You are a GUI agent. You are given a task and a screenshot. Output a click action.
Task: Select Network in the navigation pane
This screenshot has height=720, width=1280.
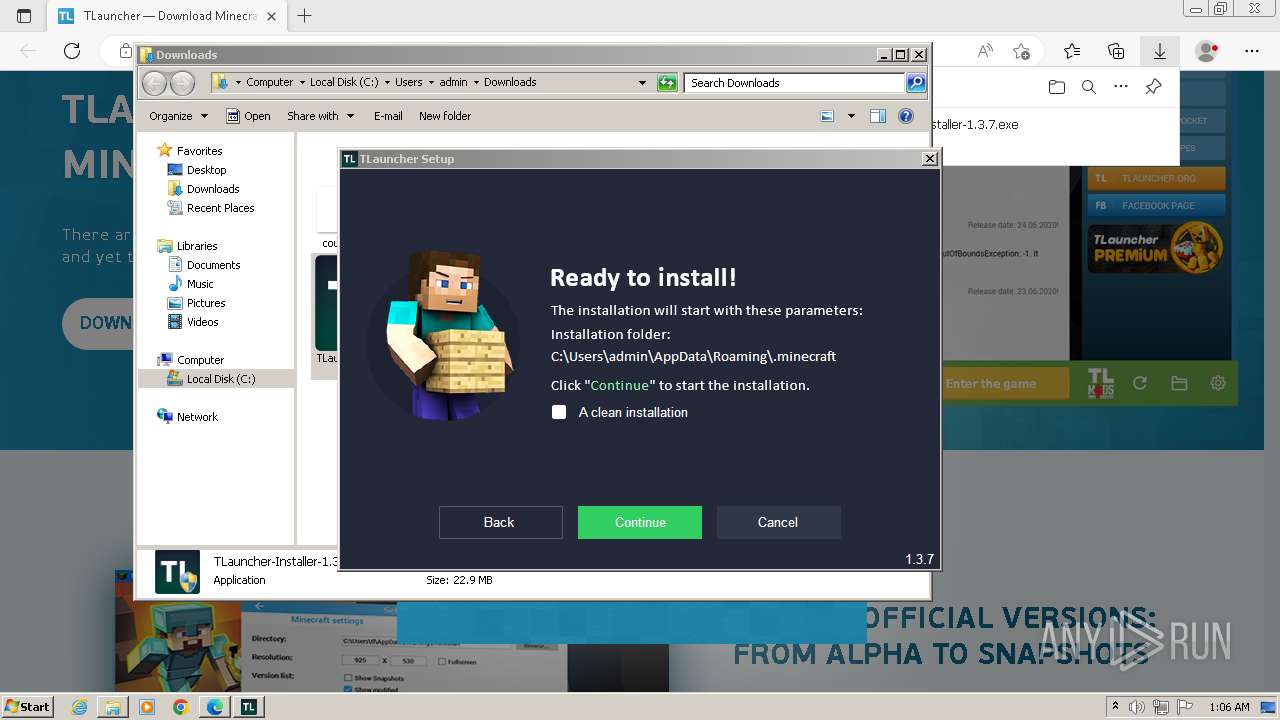(x=197, y=417)
